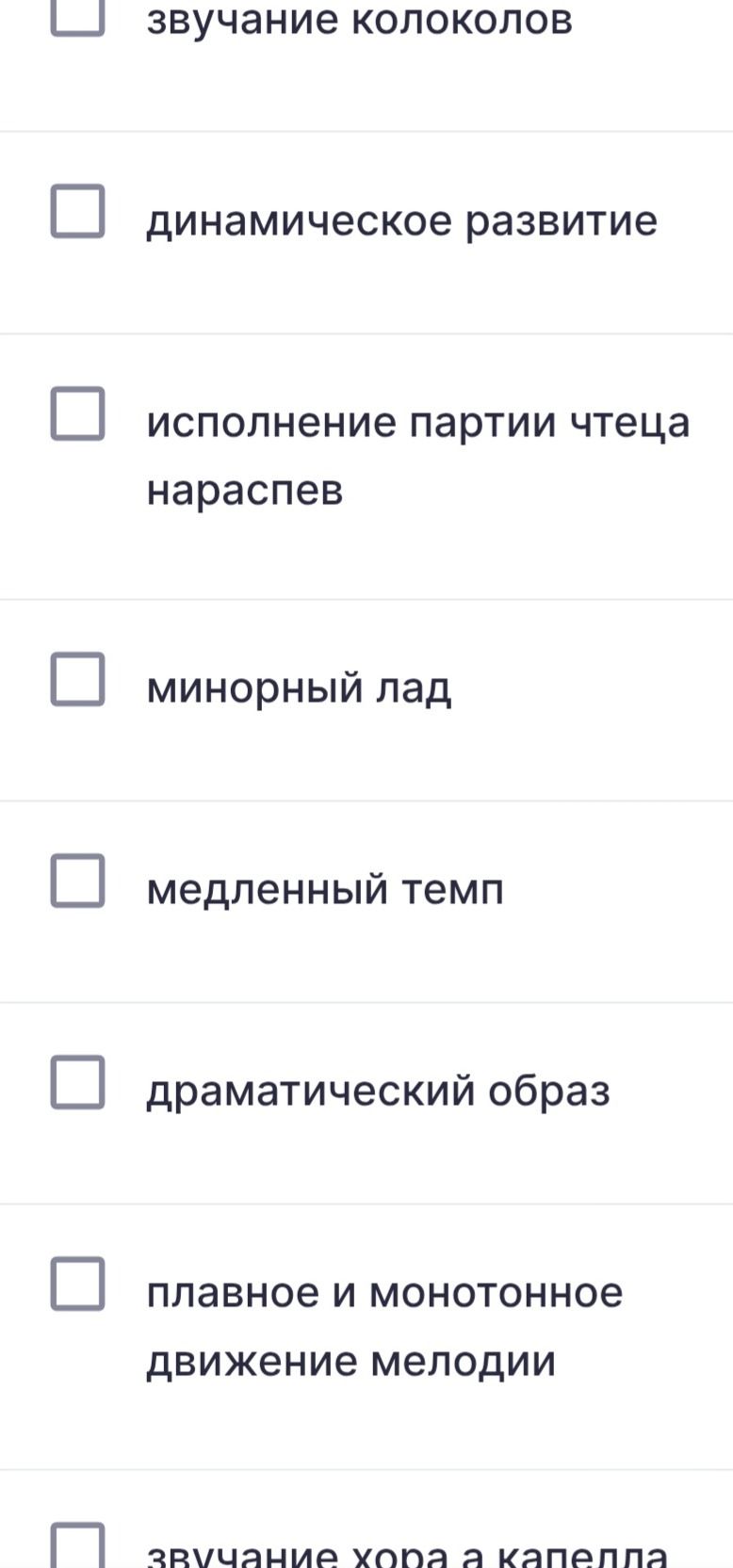733x1568 pixels.
Task: Select the 'драматический образ' option text
Action: tap(378, 1092)
